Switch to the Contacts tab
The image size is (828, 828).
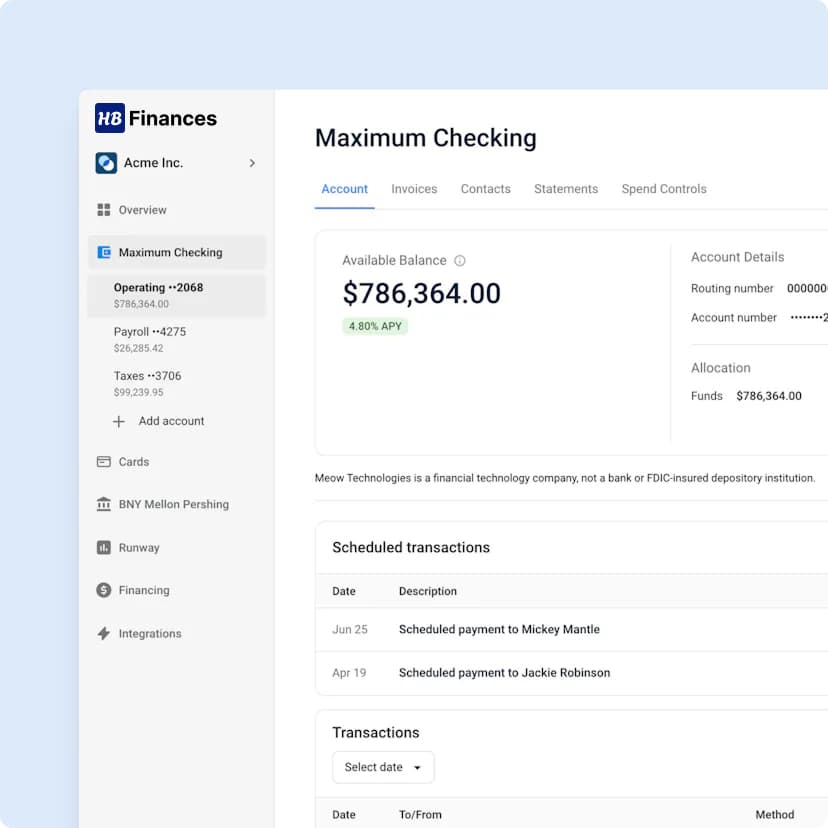click(485, 189)
